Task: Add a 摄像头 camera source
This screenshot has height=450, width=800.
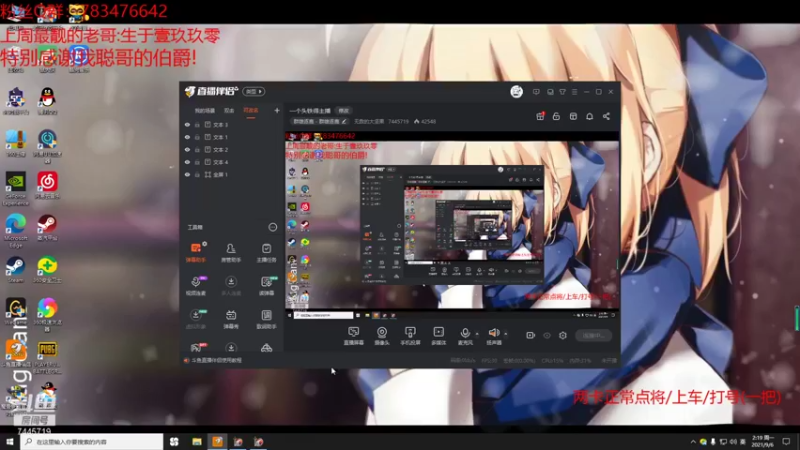Action: click(x=382, y=336)
